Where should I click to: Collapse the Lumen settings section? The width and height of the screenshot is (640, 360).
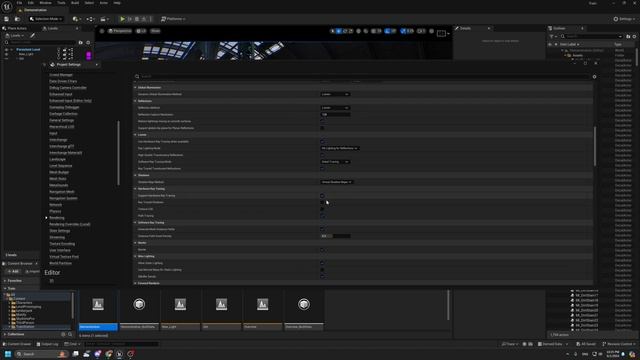point(136,135)
